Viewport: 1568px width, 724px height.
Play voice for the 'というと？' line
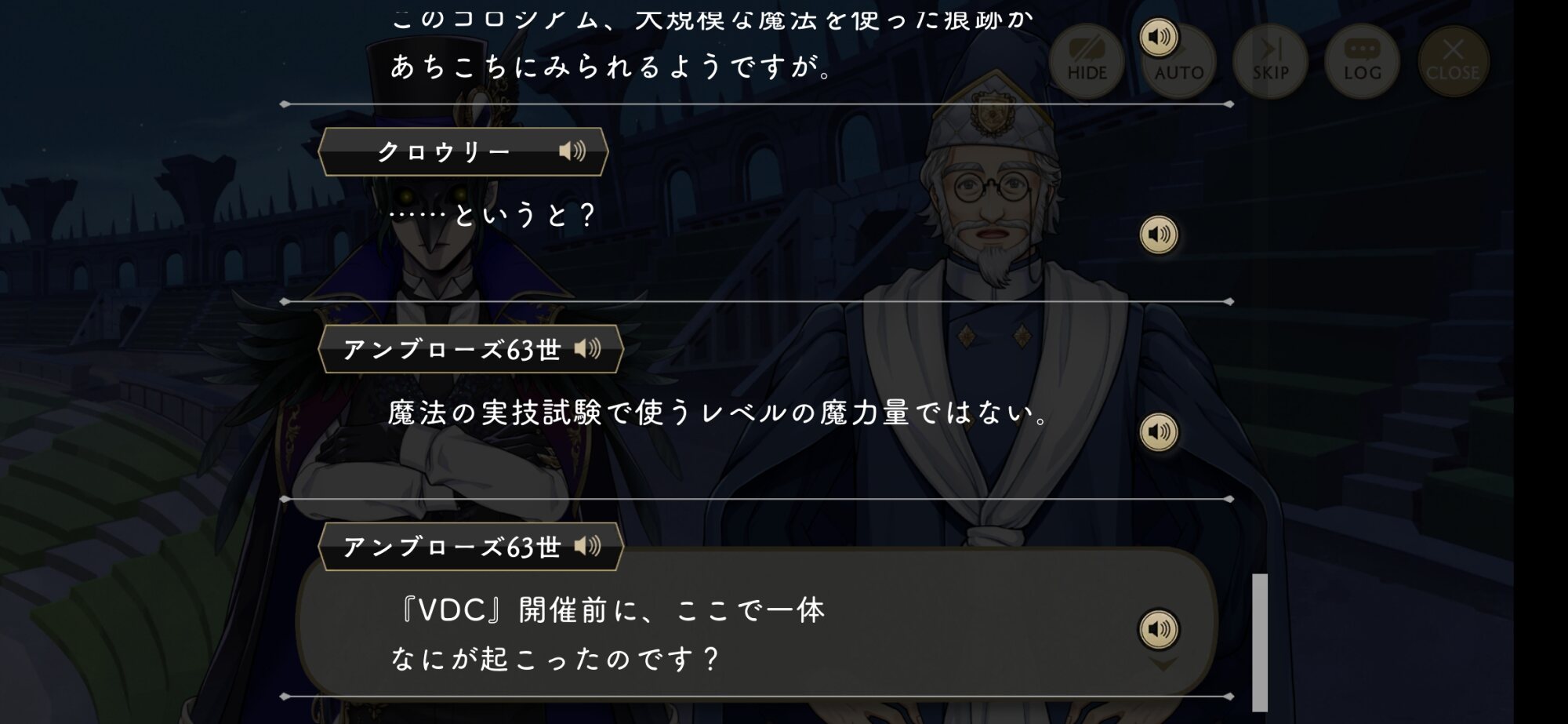coord(1159,235)
